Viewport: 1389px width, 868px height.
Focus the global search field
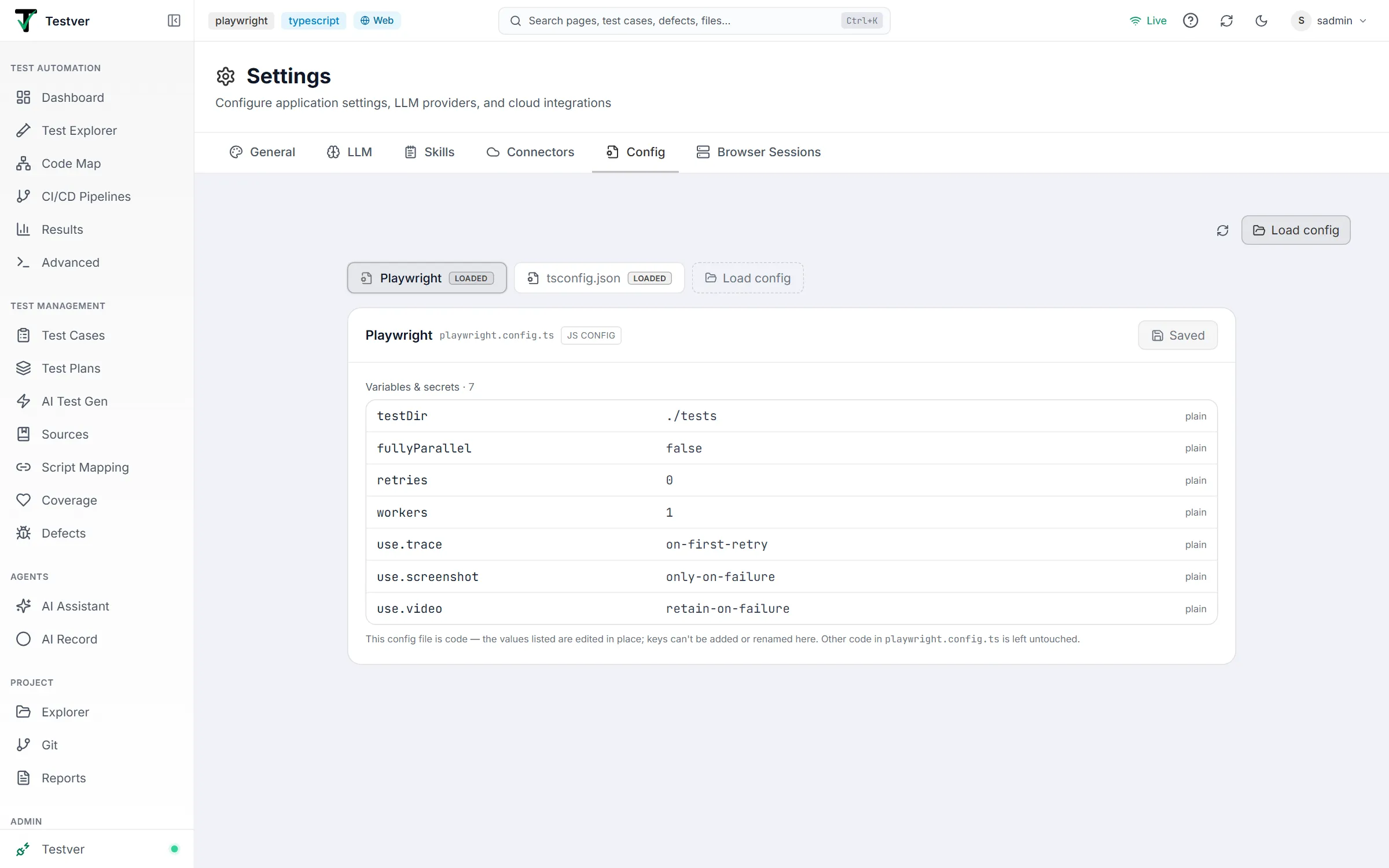tap(694, 21)
